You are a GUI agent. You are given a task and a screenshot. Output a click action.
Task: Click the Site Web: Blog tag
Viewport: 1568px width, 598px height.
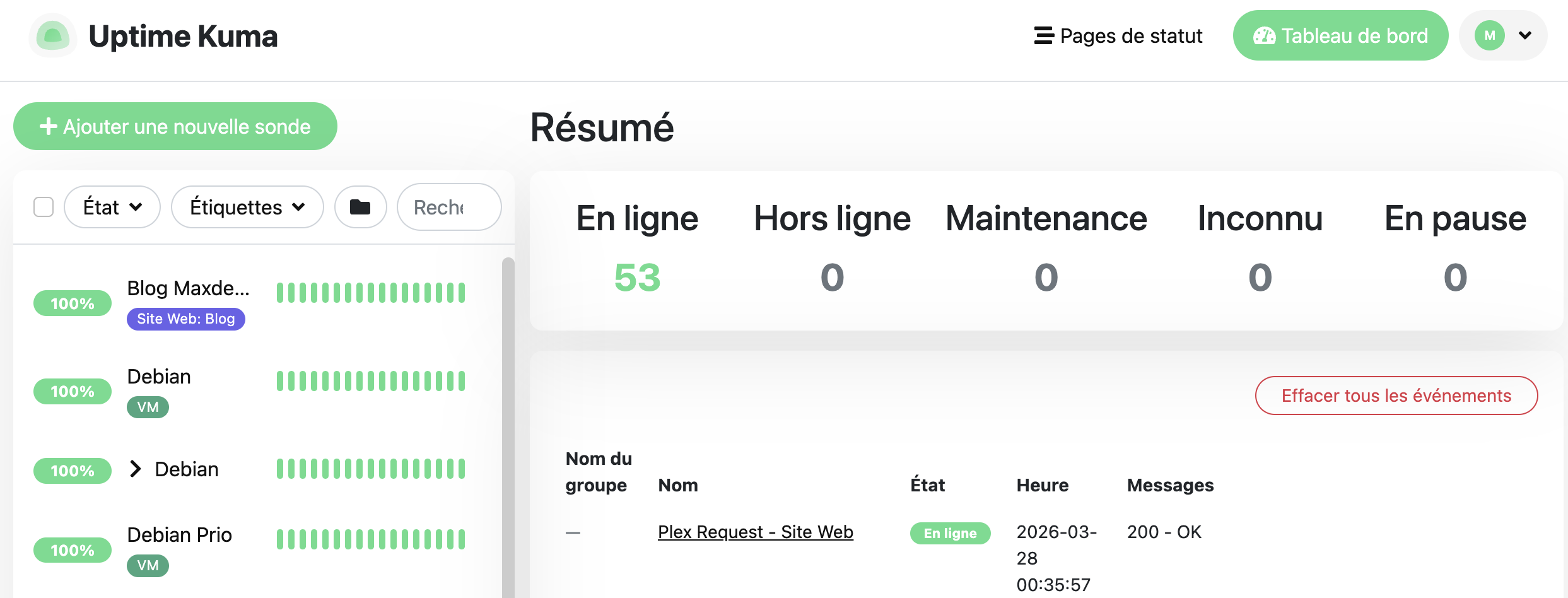(x=185, y=319)
